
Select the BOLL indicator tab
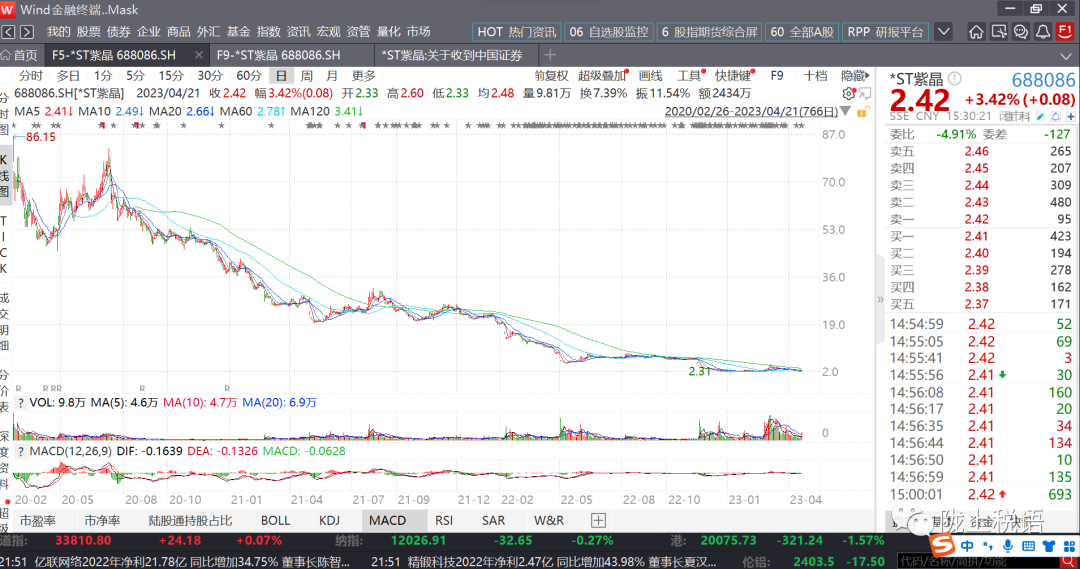pyautogui.click(x=276, y=521)
